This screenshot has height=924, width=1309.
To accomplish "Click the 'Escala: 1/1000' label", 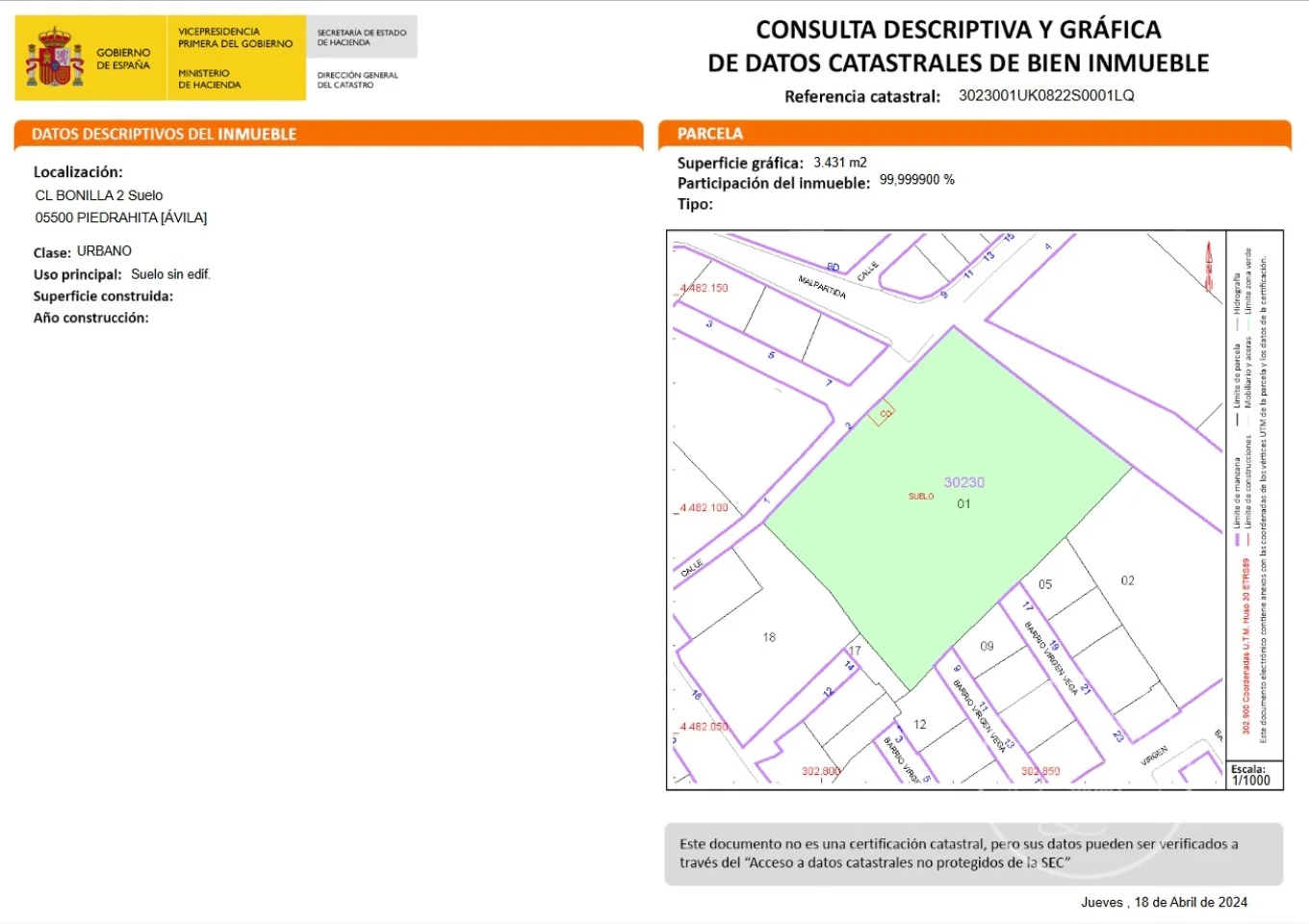I will point(1251,776).
